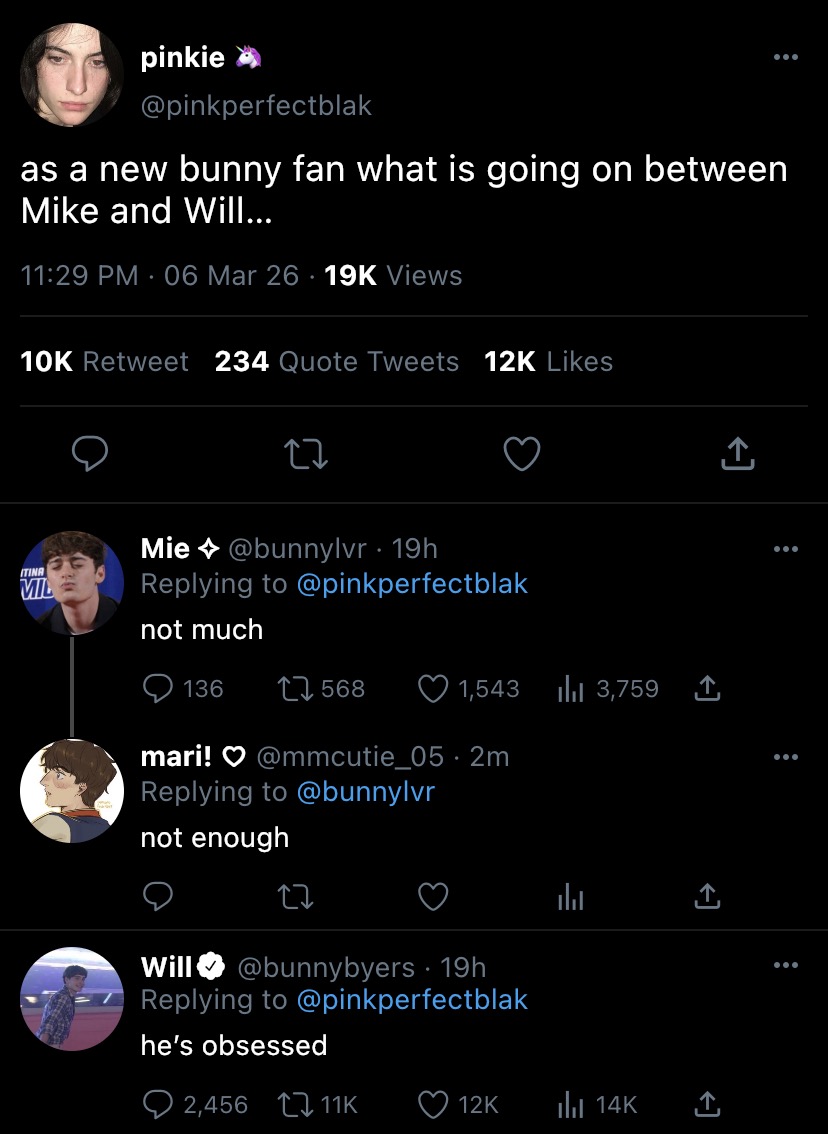View the 10K Retweet list
Viewport: 828px width, 1134px height.
(x=105, y=362)
